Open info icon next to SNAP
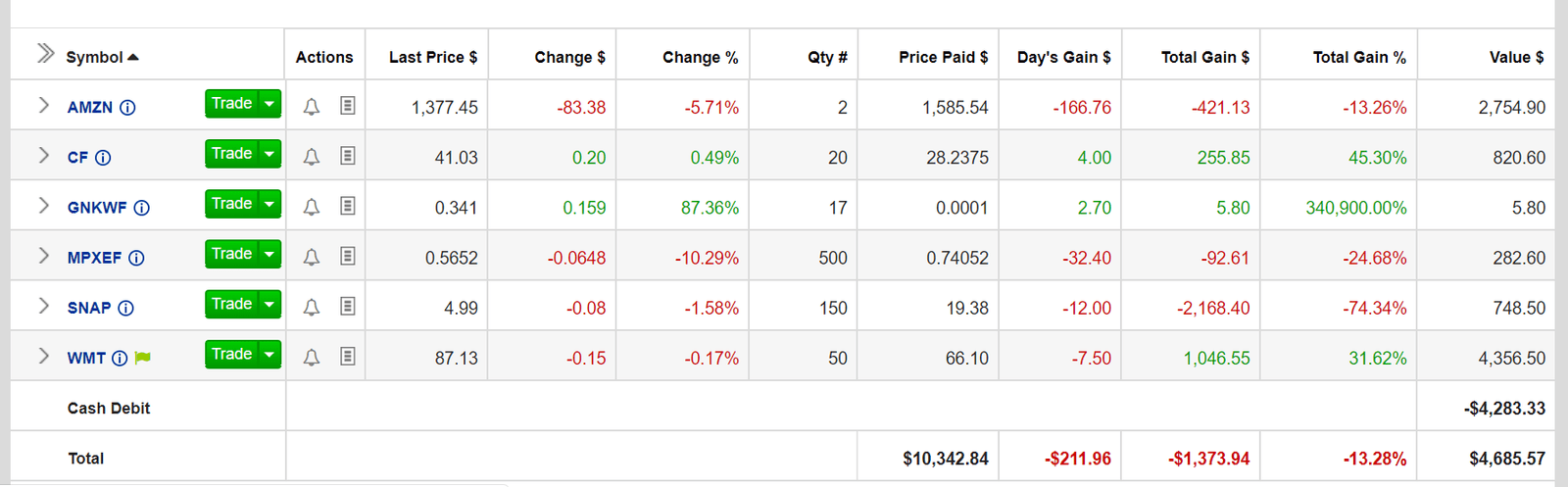Image resolution: width=1568 pixels, height=487 pixels. (x=125, y=308)
